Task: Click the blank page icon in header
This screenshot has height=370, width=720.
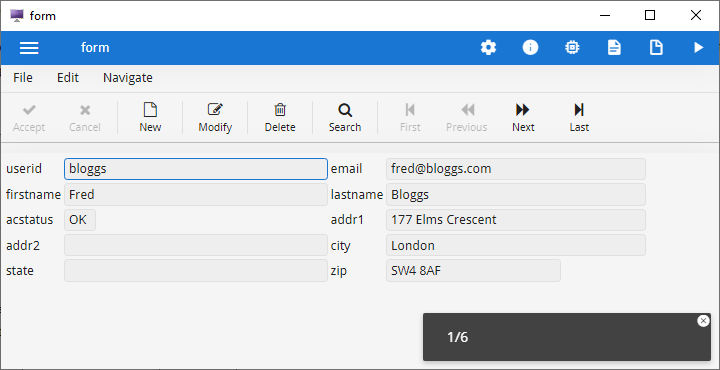Action: click(x=656, y=47)
